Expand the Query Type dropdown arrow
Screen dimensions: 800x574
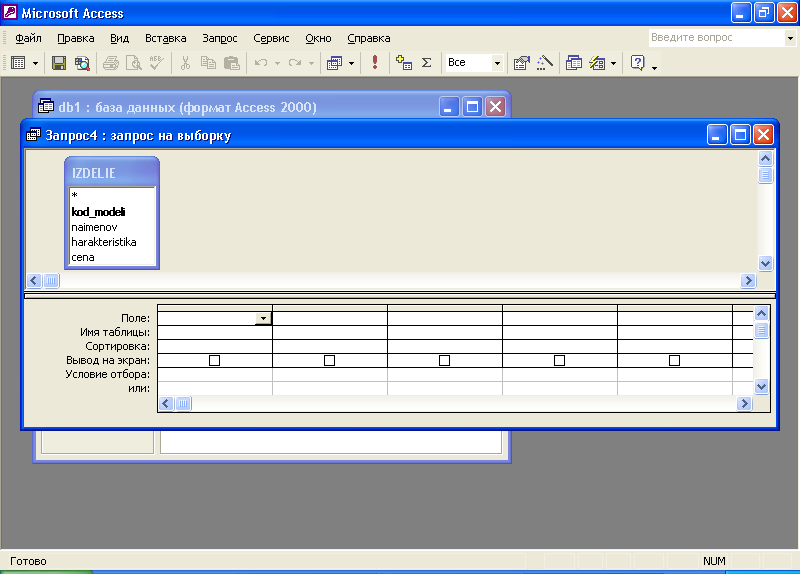pos(352,63)
